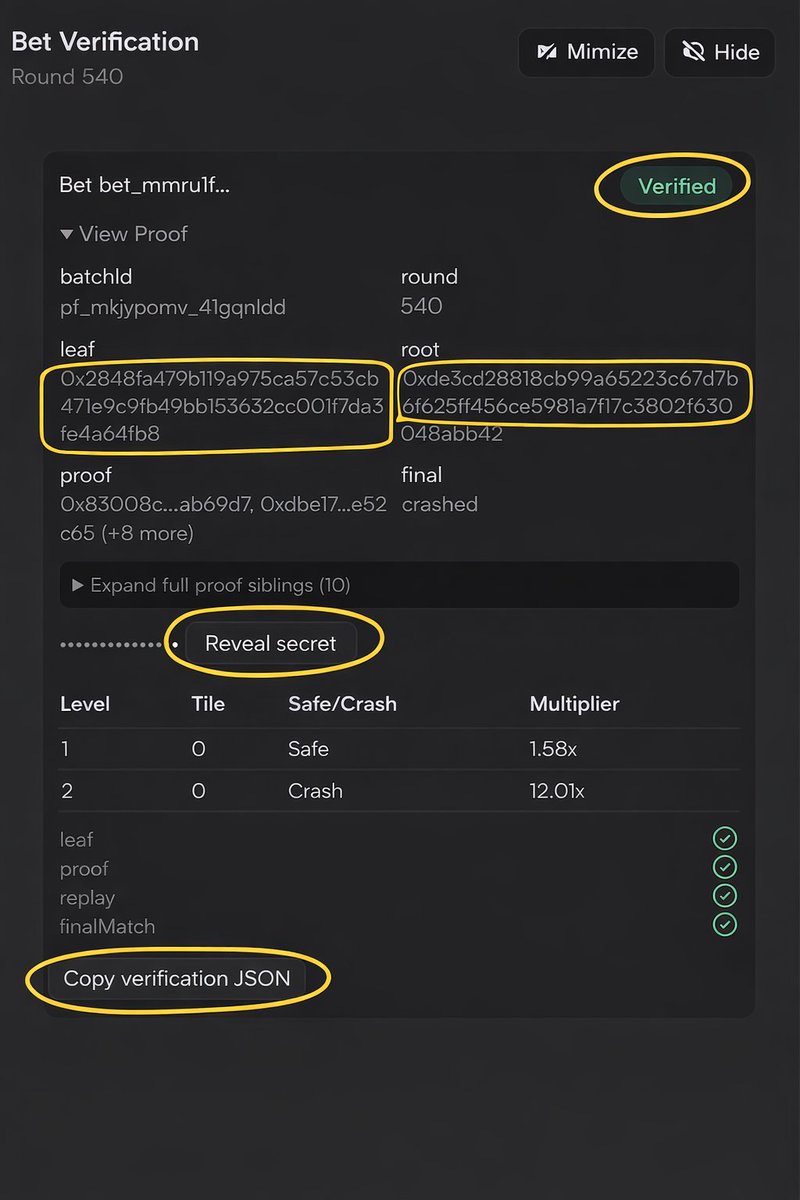Click the finalMatch check label
The width and height of the screenshot is (800, 1200).
tap(108, 926)
